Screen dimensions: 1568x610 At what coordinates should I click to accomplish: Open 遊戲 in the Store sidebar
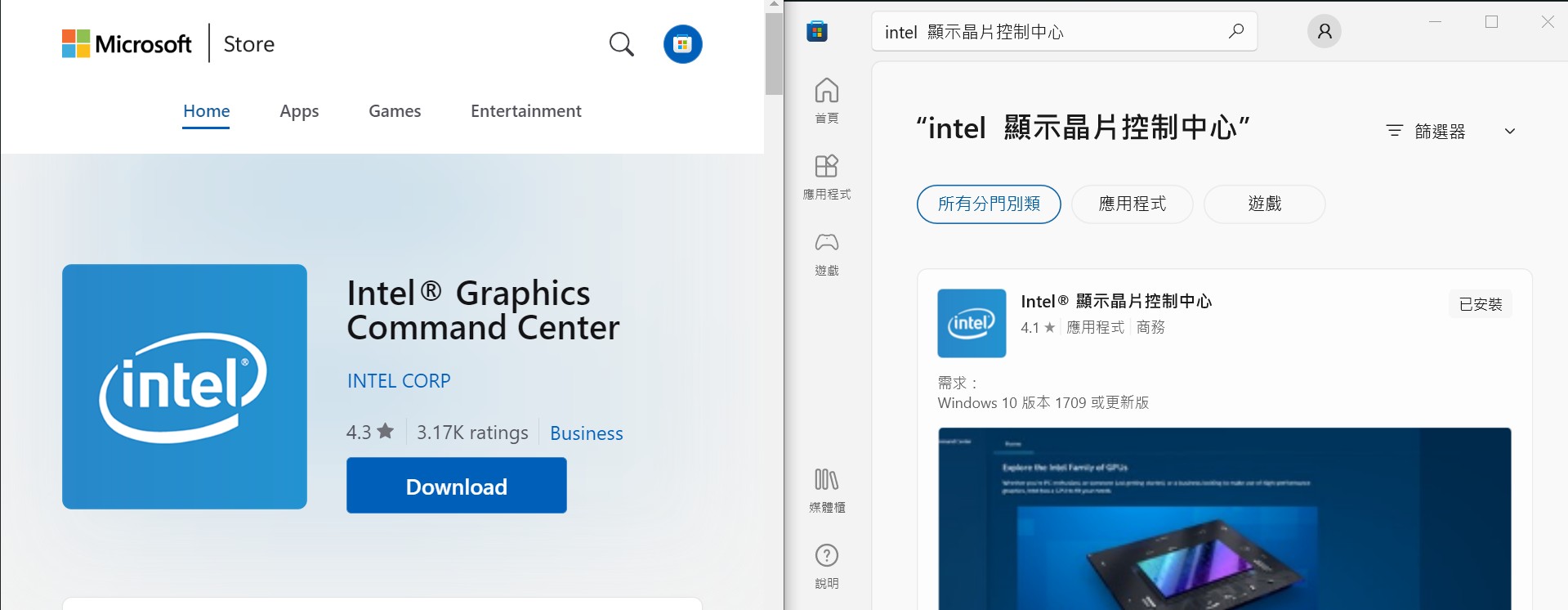point(827,253)
